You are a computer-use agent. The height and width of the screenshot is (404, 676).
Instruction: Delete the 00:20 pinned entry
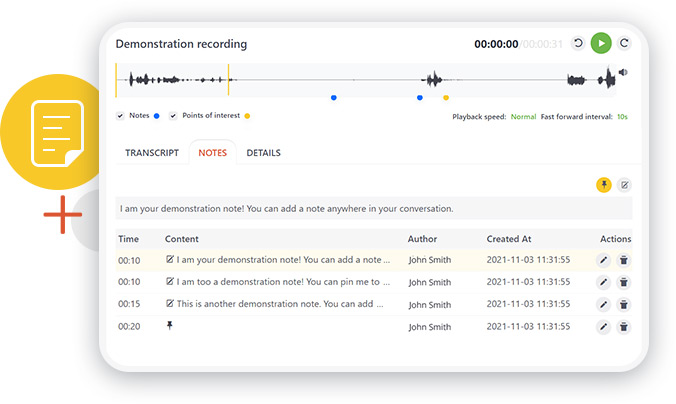coord(623,327)
